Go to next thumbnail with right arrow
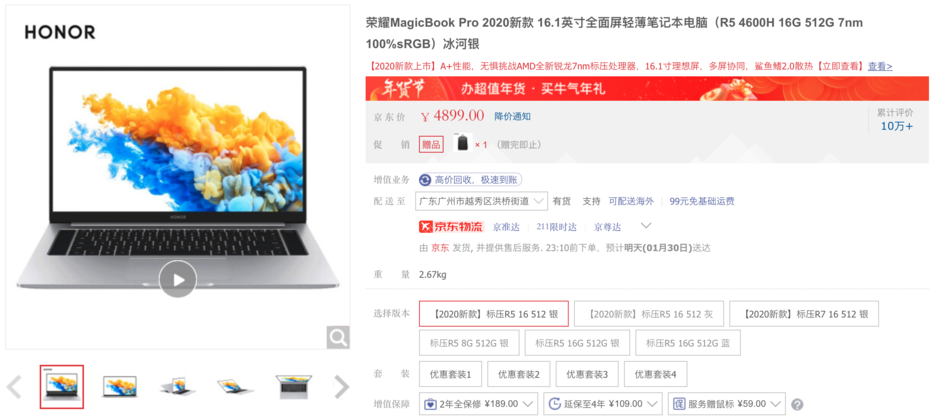The width and height of the screenshot is (945, 419). pyautogui.click(x=342, y=387)
